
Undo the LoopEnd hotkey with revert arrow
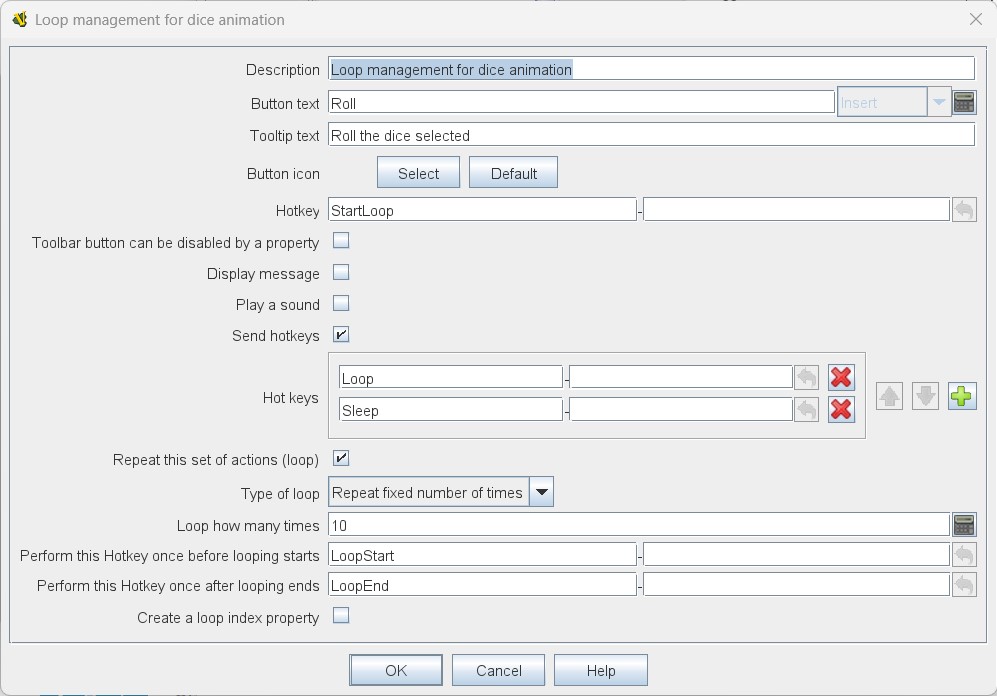pos(964,585)
